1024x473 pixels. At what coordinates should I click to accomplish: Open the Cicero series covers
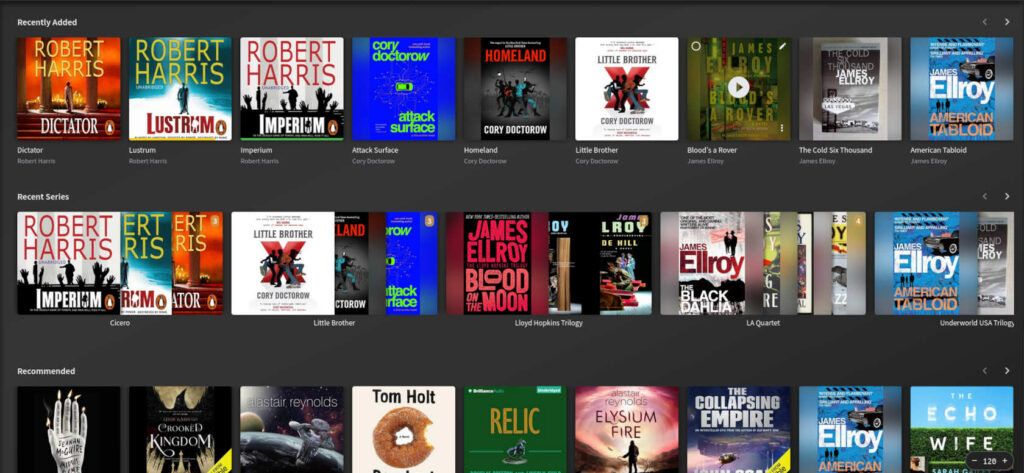(120, 263)
